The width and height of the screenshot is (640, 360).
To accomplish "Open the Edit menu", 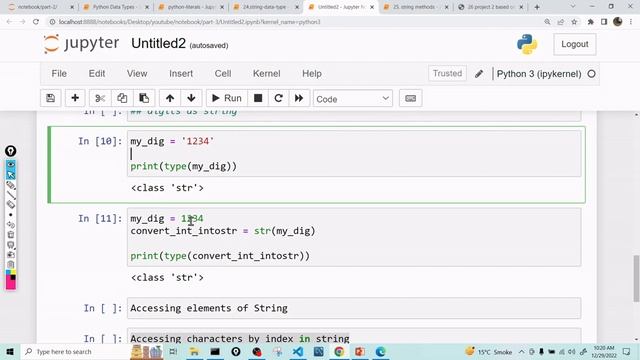I will pos(97,74).
